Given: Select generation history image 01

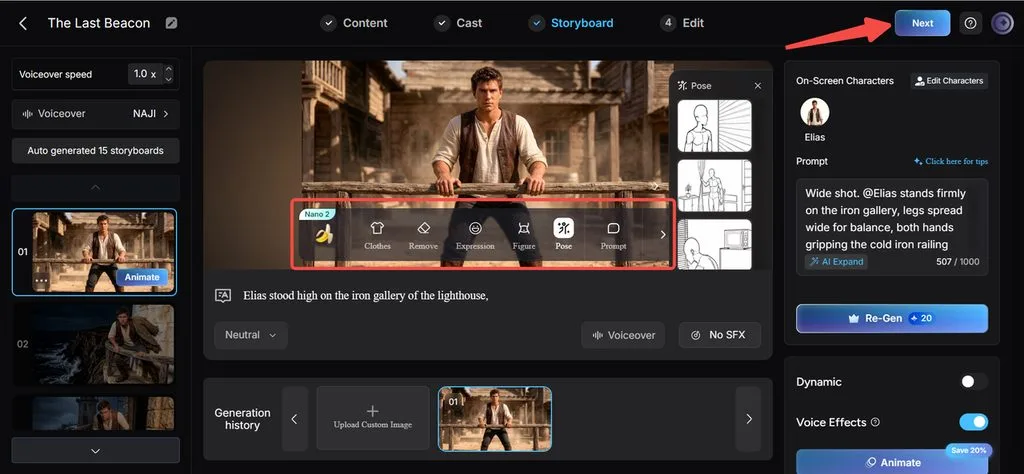Looking at the screenshot, I should pyautogui.click(x=494, y=419).
